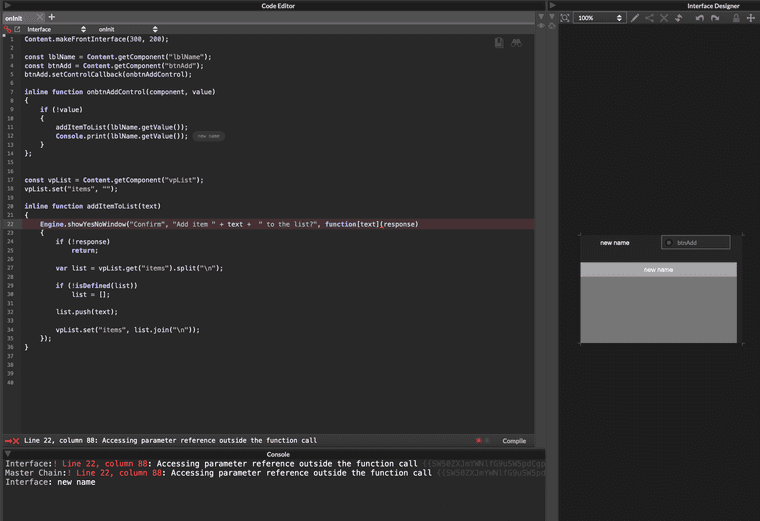Click line number 7 in the gutter
Image resolution: width=760 pixels, height=521 pixels.
[12, 92]
